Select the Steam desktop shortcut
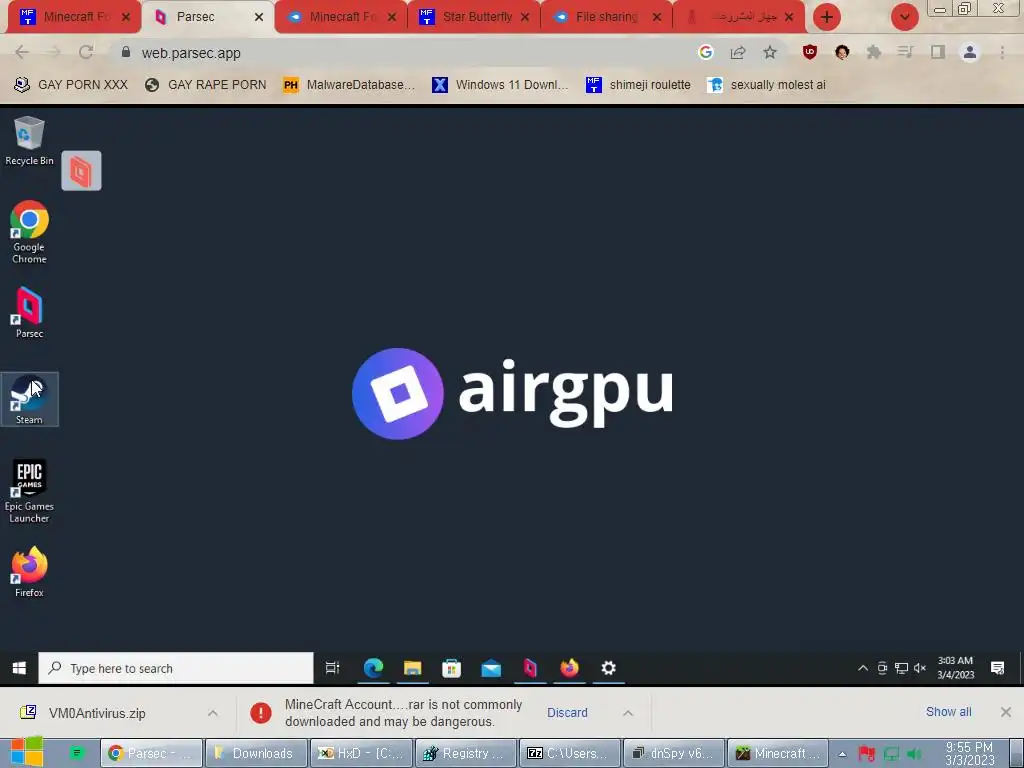Image resolution: width=1024 pixels, height=768 pixels. (29, 399)
